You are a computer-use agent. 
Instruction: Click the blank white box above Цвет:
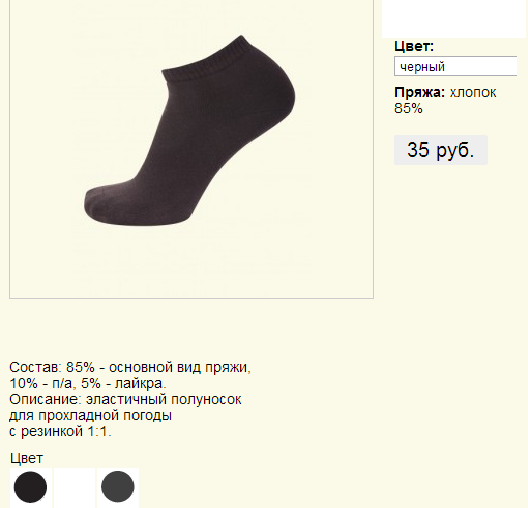point(454,19)
